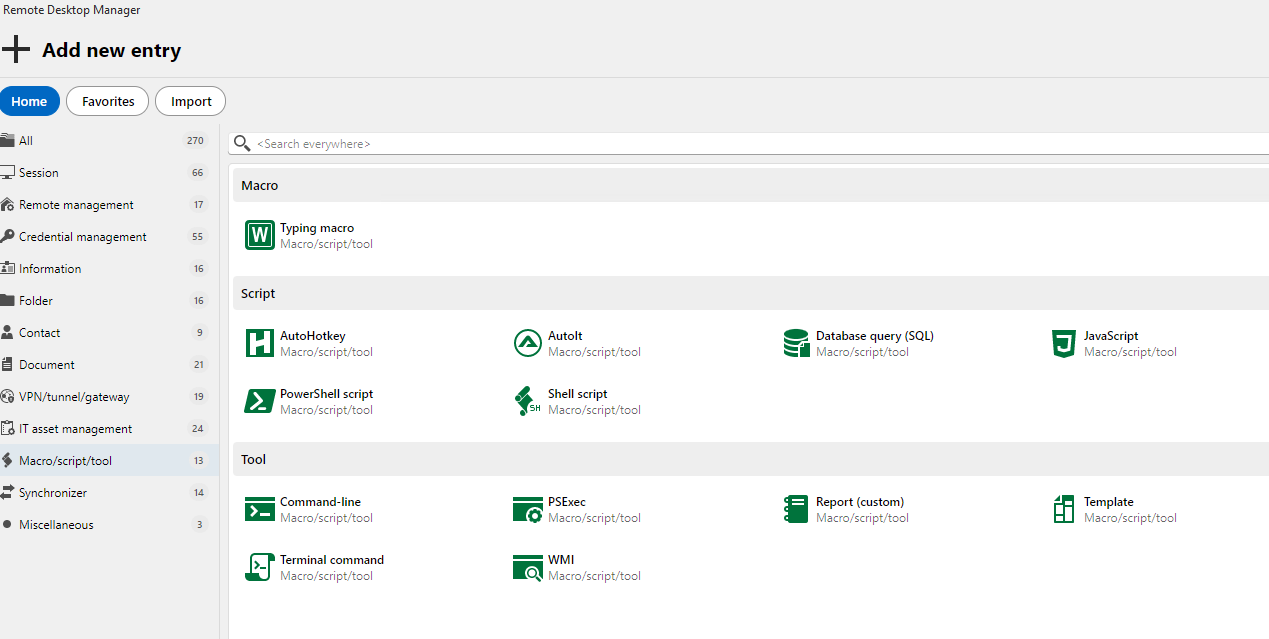
Task: Select the Folder category label
Action: coord(36,301)
